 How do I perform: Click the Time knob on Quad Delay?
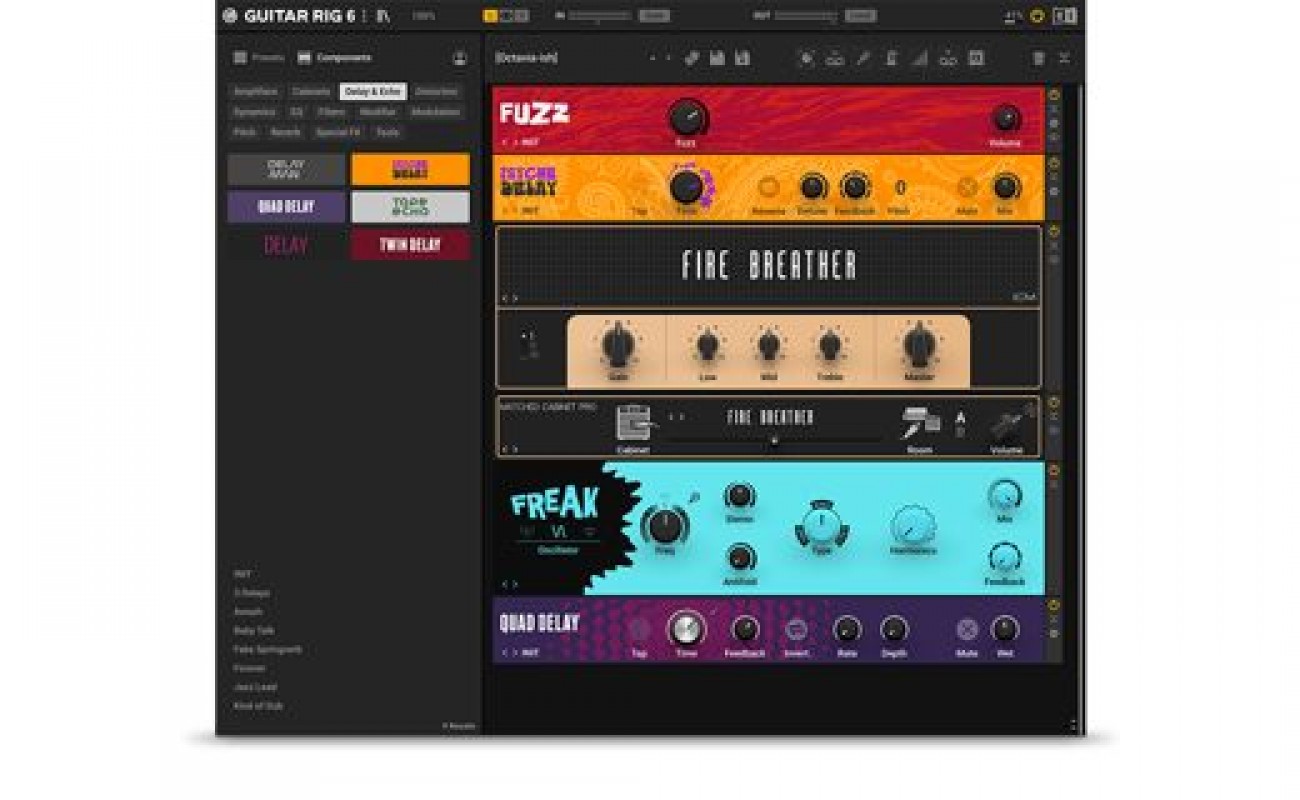686,629
